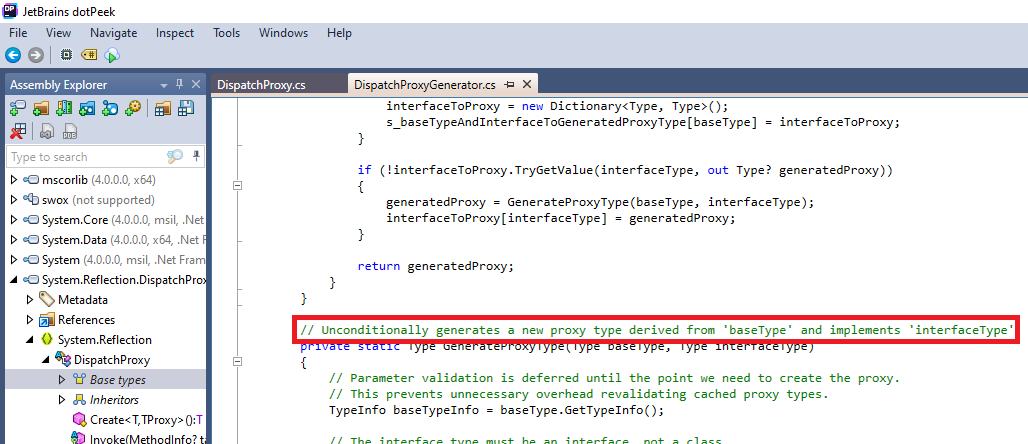Select the Metadata tree item
This screenshot has width=1028, height=444.
(x=73, y=300)
